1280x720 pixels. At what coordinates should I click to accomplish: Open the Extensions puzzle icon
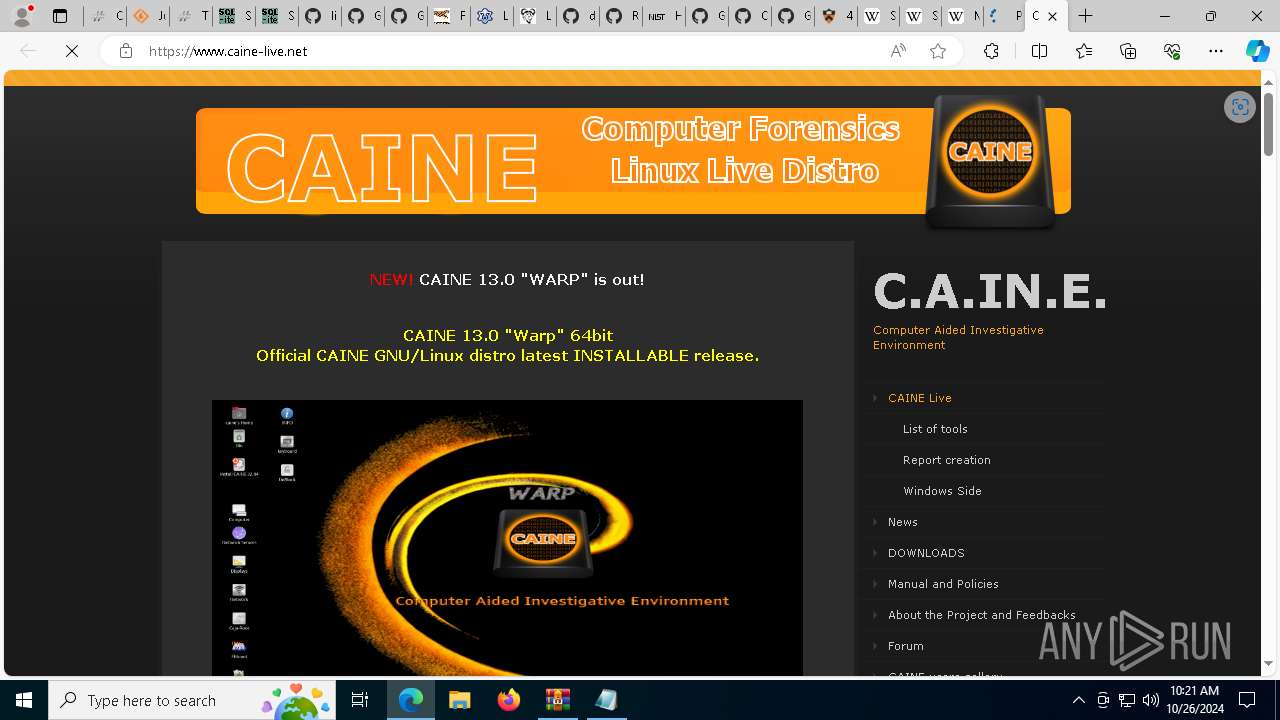[x=991, y=51]
